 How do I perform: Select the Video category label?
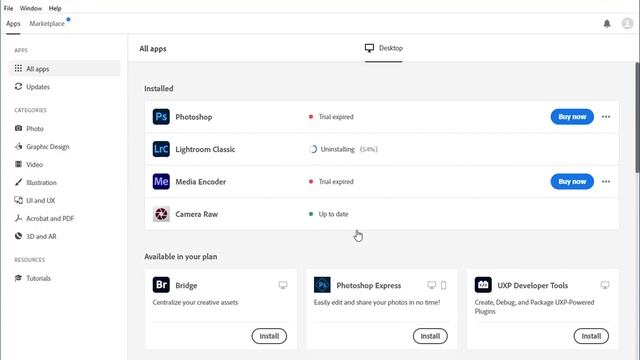pos(34,164)
